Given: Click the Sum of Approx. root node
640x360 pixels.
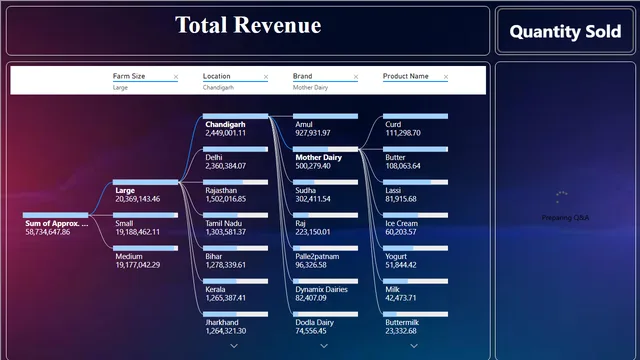Looking at the screenshot, I should point(56,224).
